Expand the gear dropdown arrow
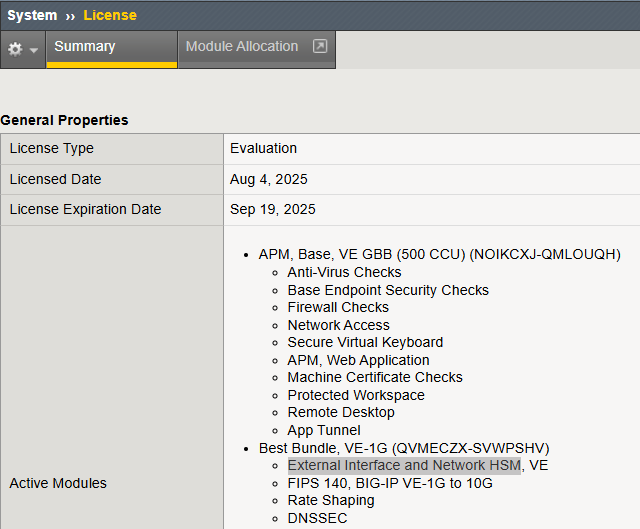This screenshot has width=640, height=529. click(34, 50)
